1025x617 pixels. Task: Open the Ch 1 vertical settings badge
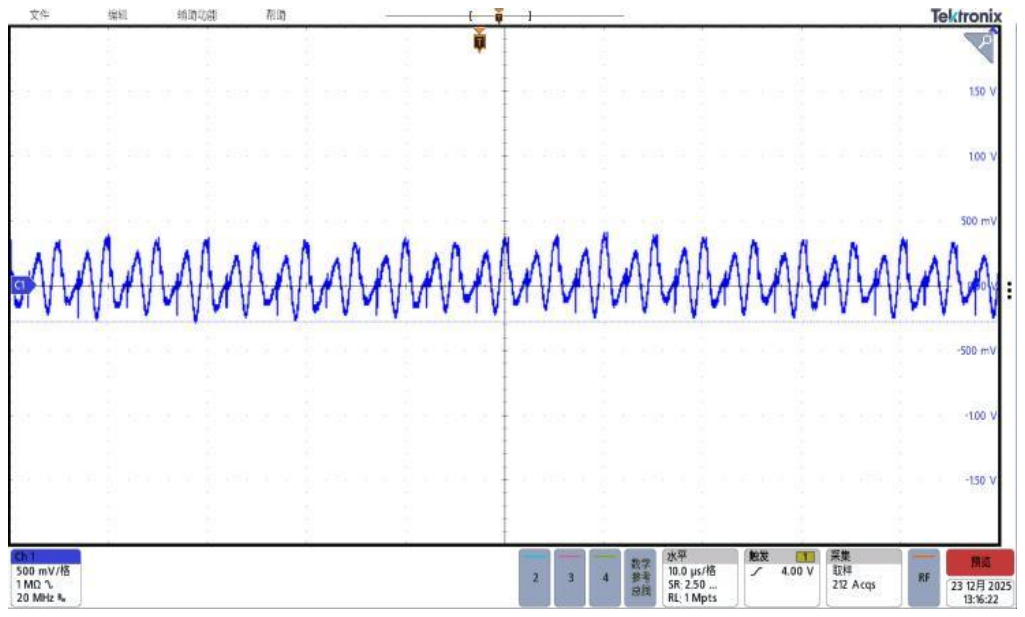coord(45,578)
